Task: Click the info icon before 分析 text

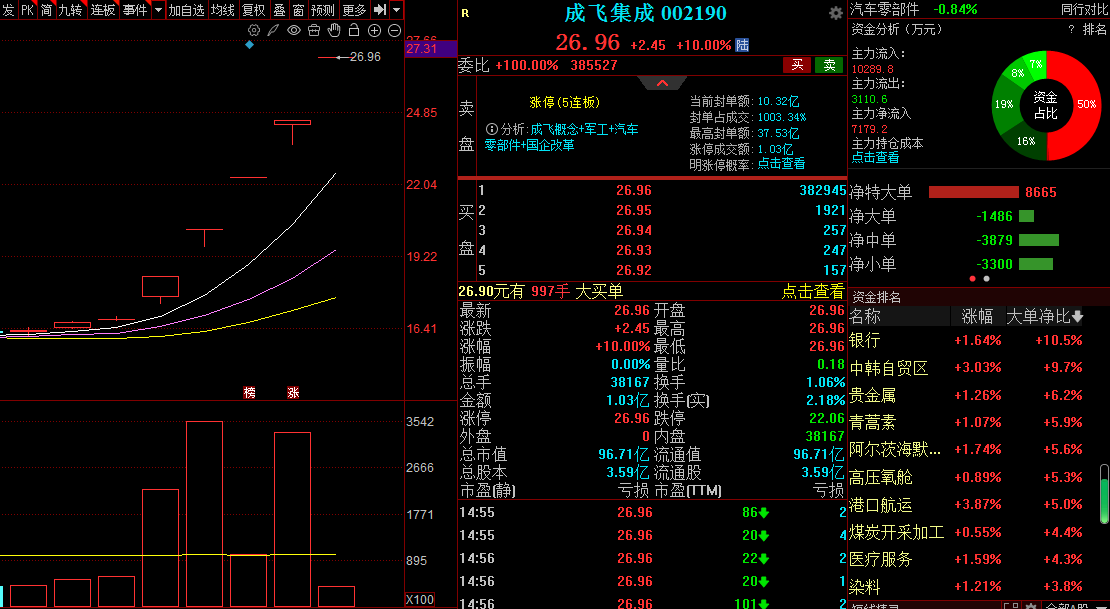Action: (x=491, y=130)
